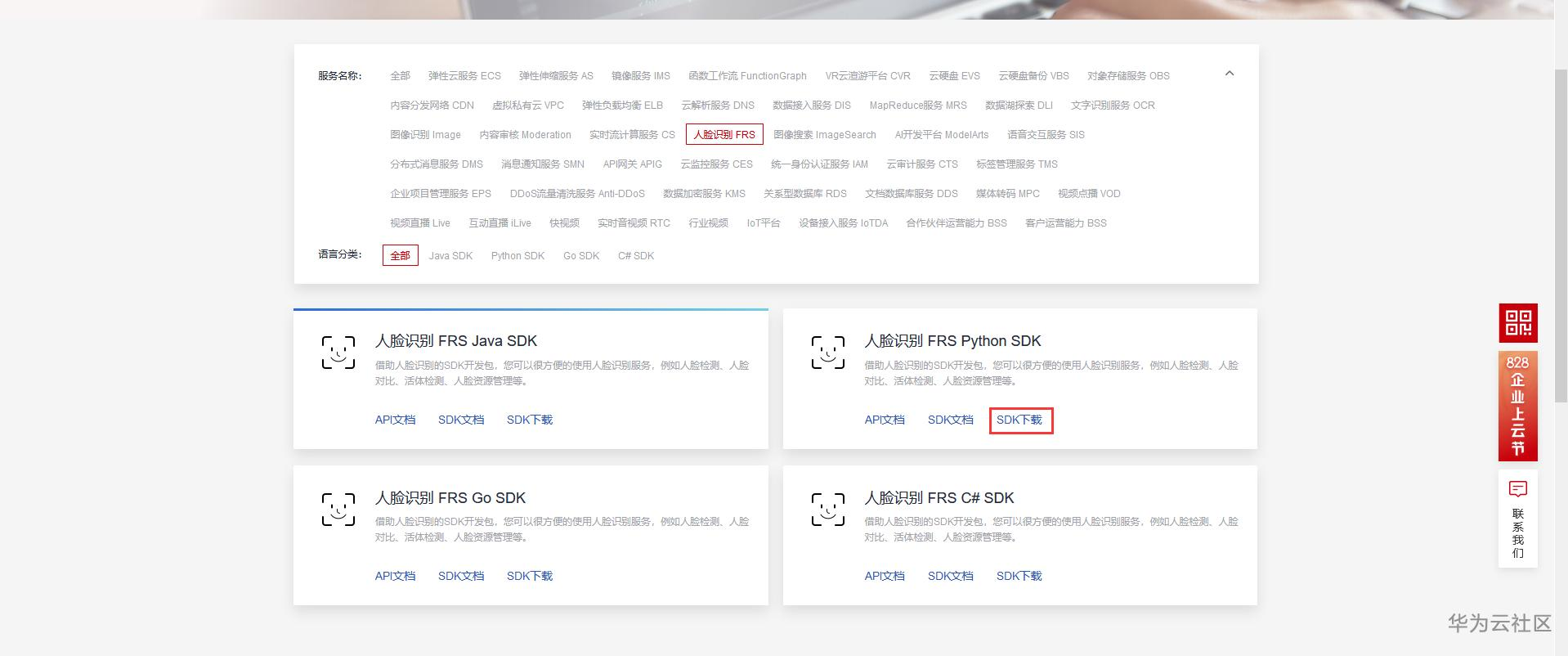Filter by 数据加密服务 KMS

704,194
